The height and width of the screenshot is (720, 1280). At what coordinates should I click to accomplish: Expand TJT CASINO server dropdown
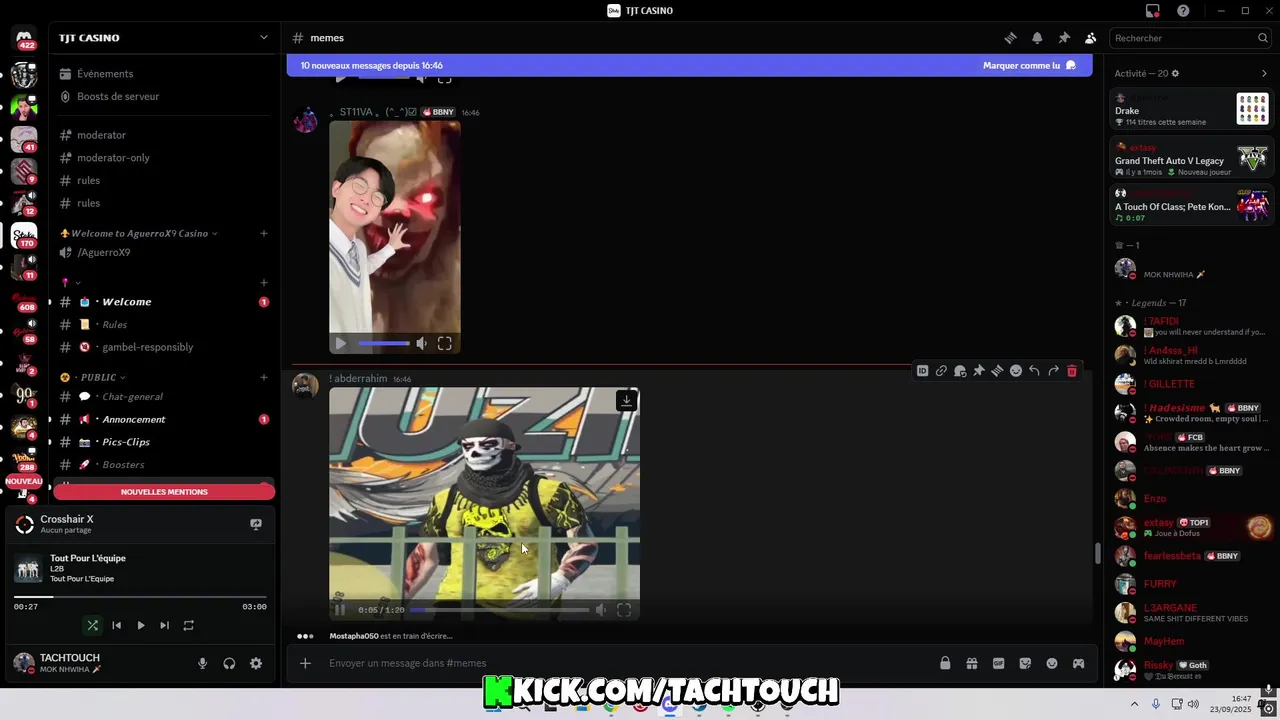click(264, 38)
